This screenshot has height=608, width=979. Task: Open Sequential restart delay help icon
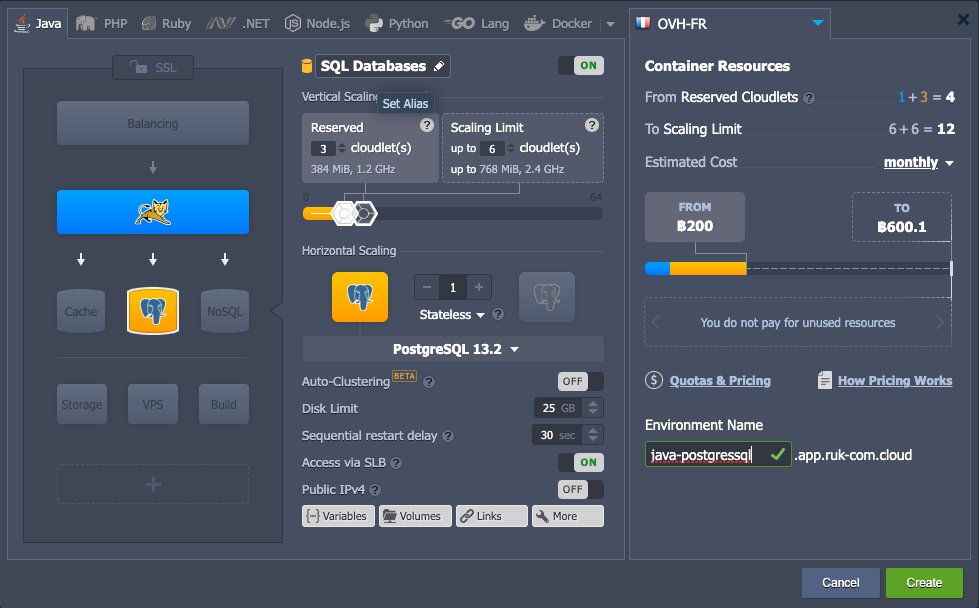coord(448,436)
